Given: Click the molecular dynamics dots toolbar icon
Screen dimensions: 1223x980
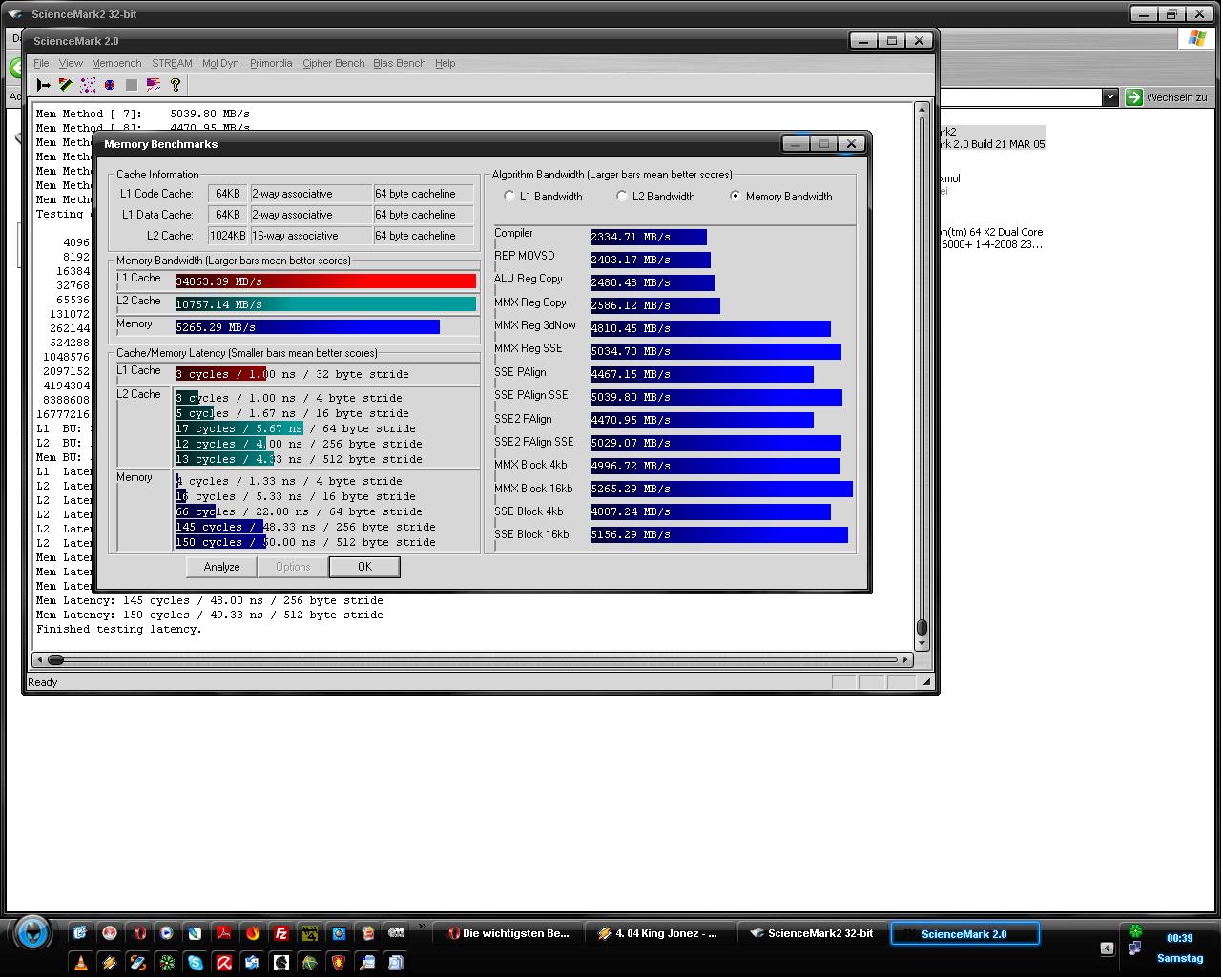Looking at the screenshot, I should click(x=88, y=85).
